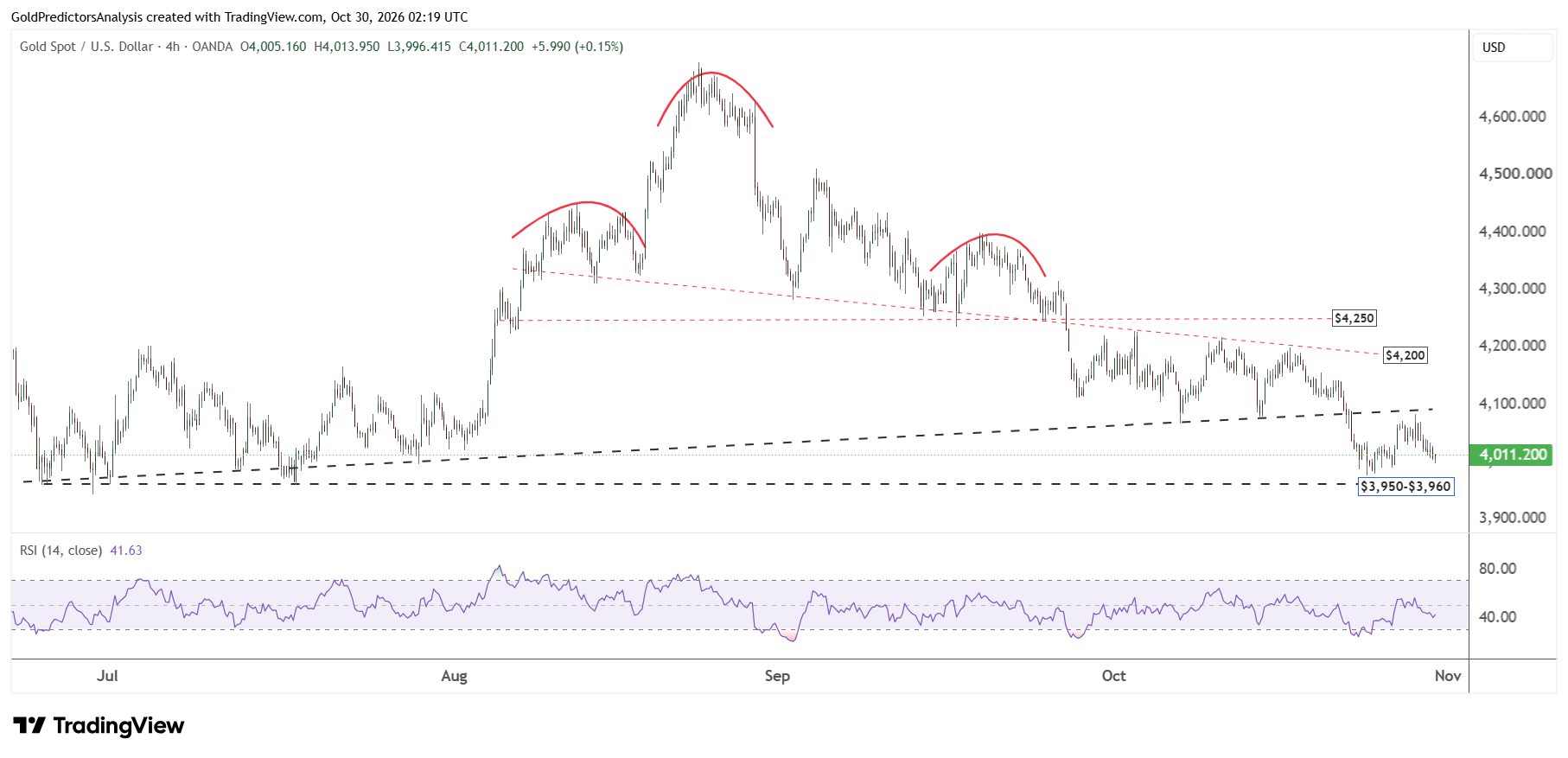The height and width of the screenshot is (758, 1568).
Task: Click the 4,600.000 price axis label
Action: pos(1513,117)
